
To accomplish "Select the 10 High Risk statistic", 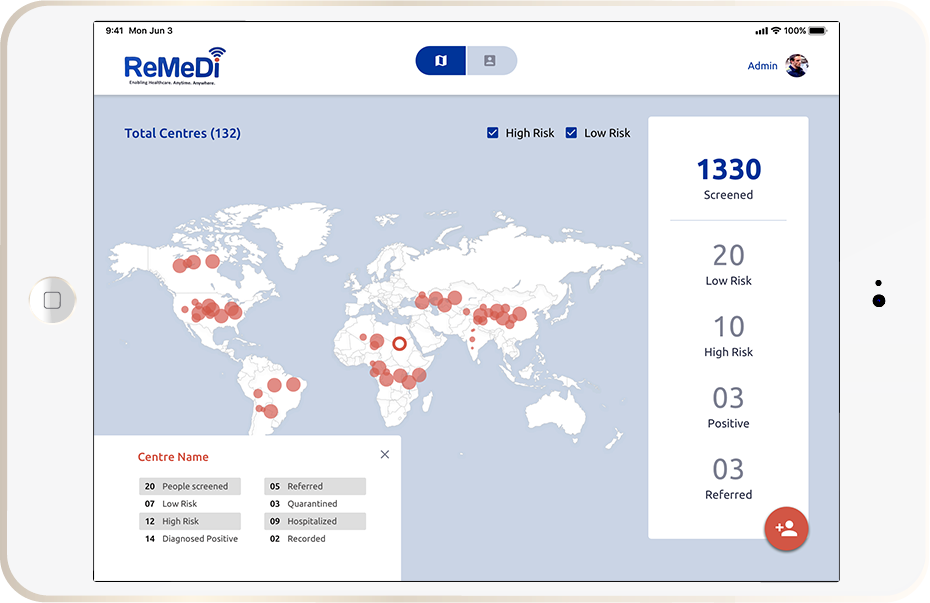I will click(x=728, y=336).
